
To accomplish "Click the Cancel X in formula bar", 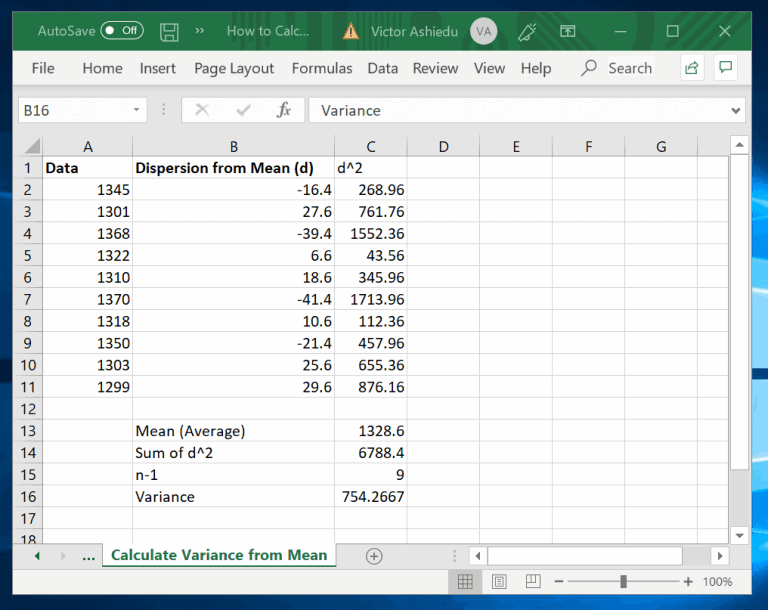I will click(202, 110).
